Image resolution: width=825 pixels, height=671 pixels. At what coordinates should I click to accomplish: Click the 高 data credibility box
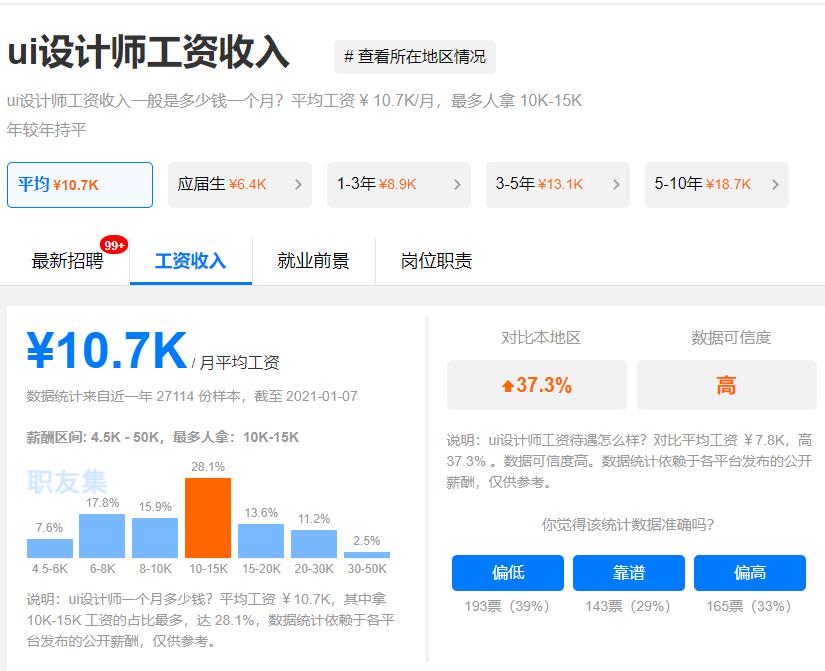click(726, 383)
